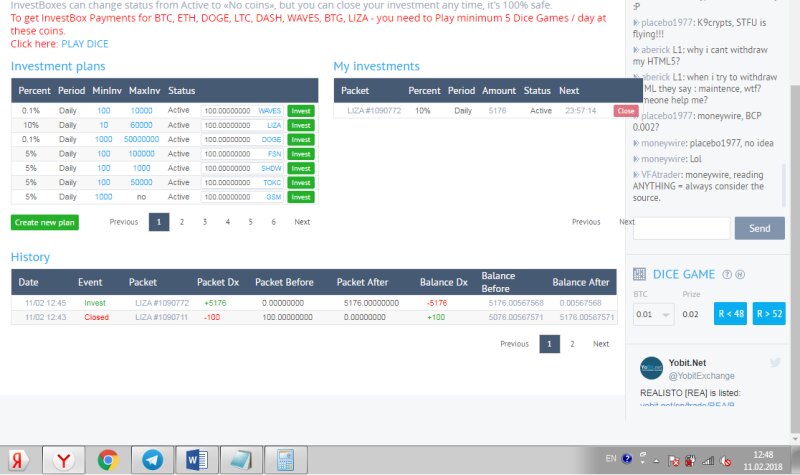Open Telegram from the taskbar
The image size is (800, 475).
(152, 460)
